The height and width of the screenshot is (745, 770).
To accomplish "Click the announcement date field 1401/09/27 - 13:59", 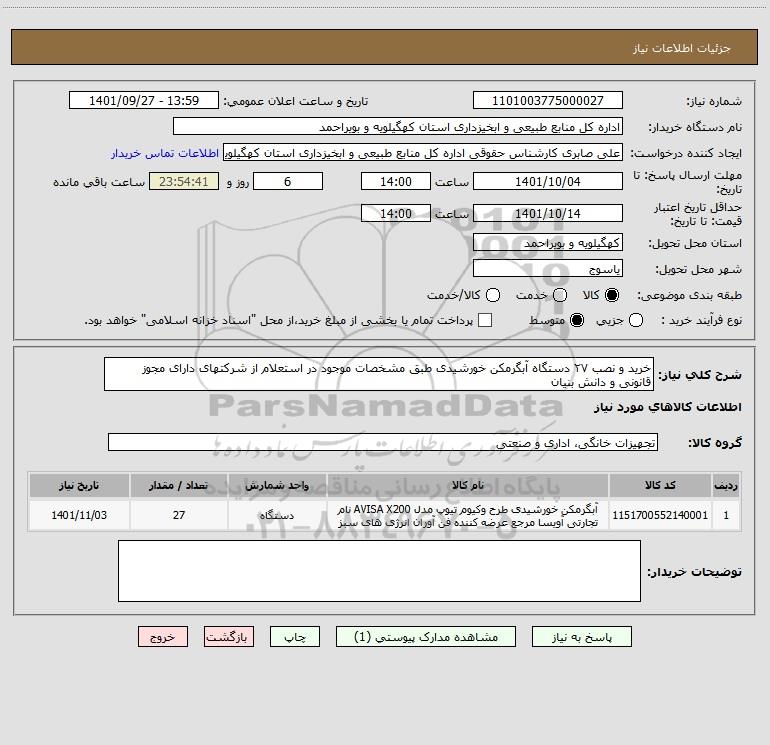I will (144, 101).
